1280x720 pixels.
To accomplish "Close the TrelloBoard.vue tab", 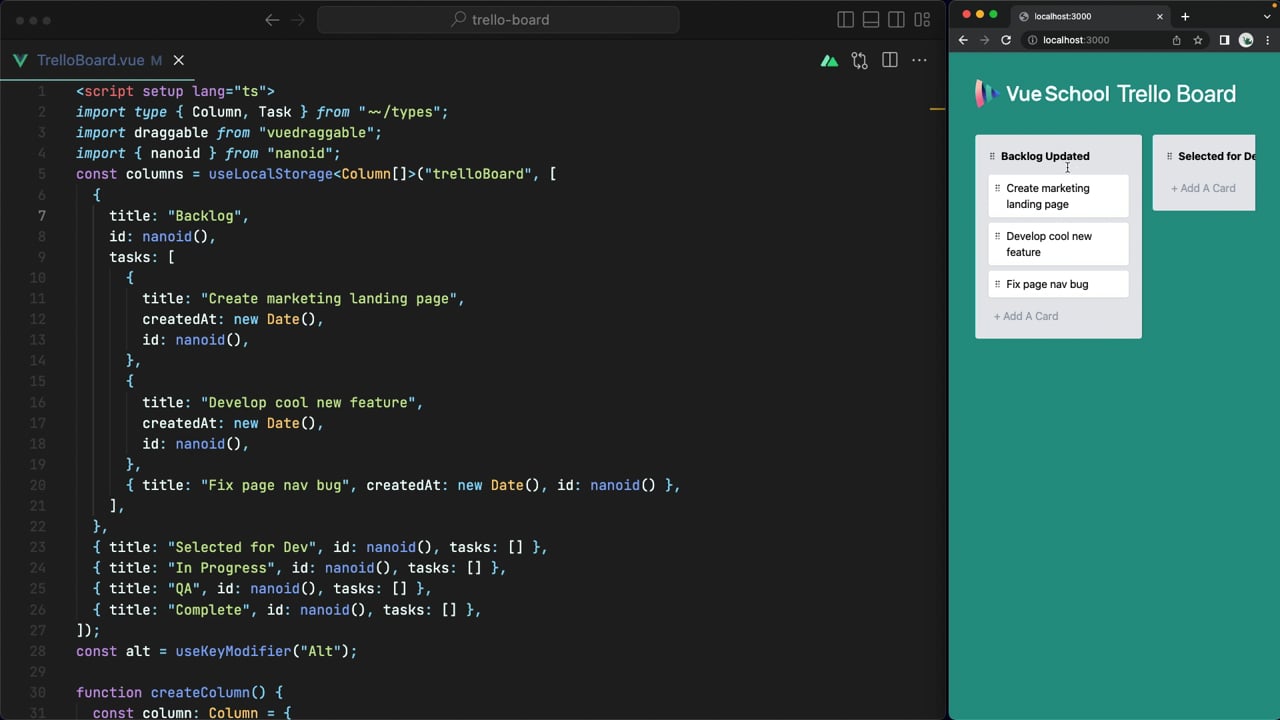I will tap(178, 60).
